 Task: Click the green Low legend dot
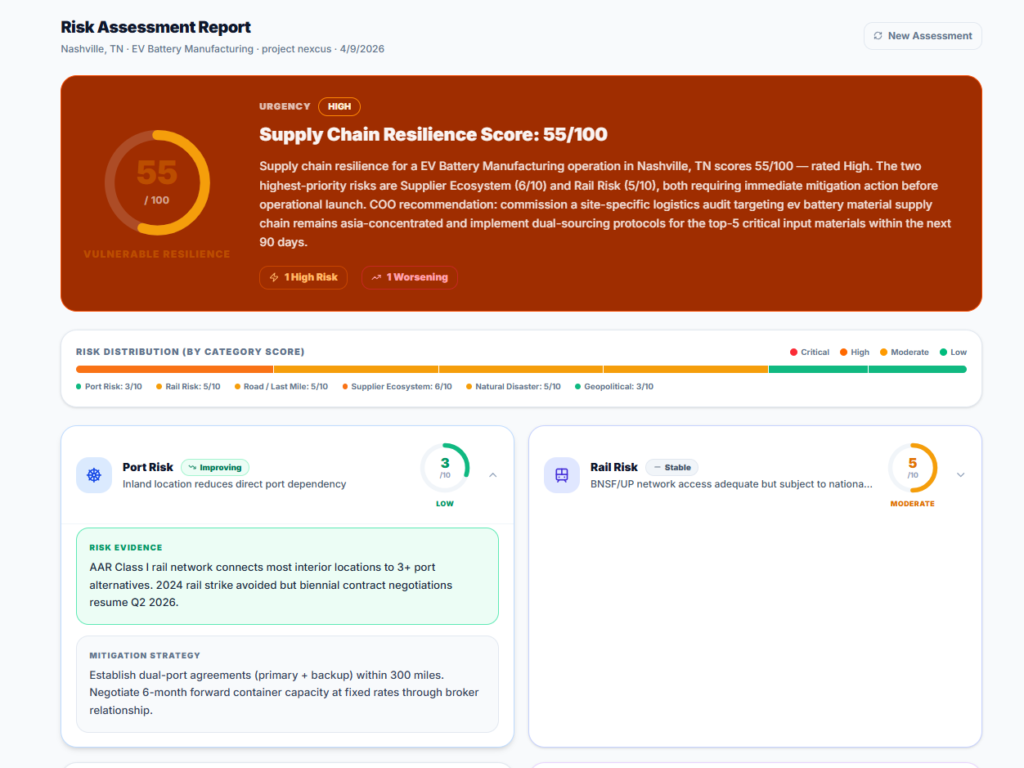(x=943, y=352)
